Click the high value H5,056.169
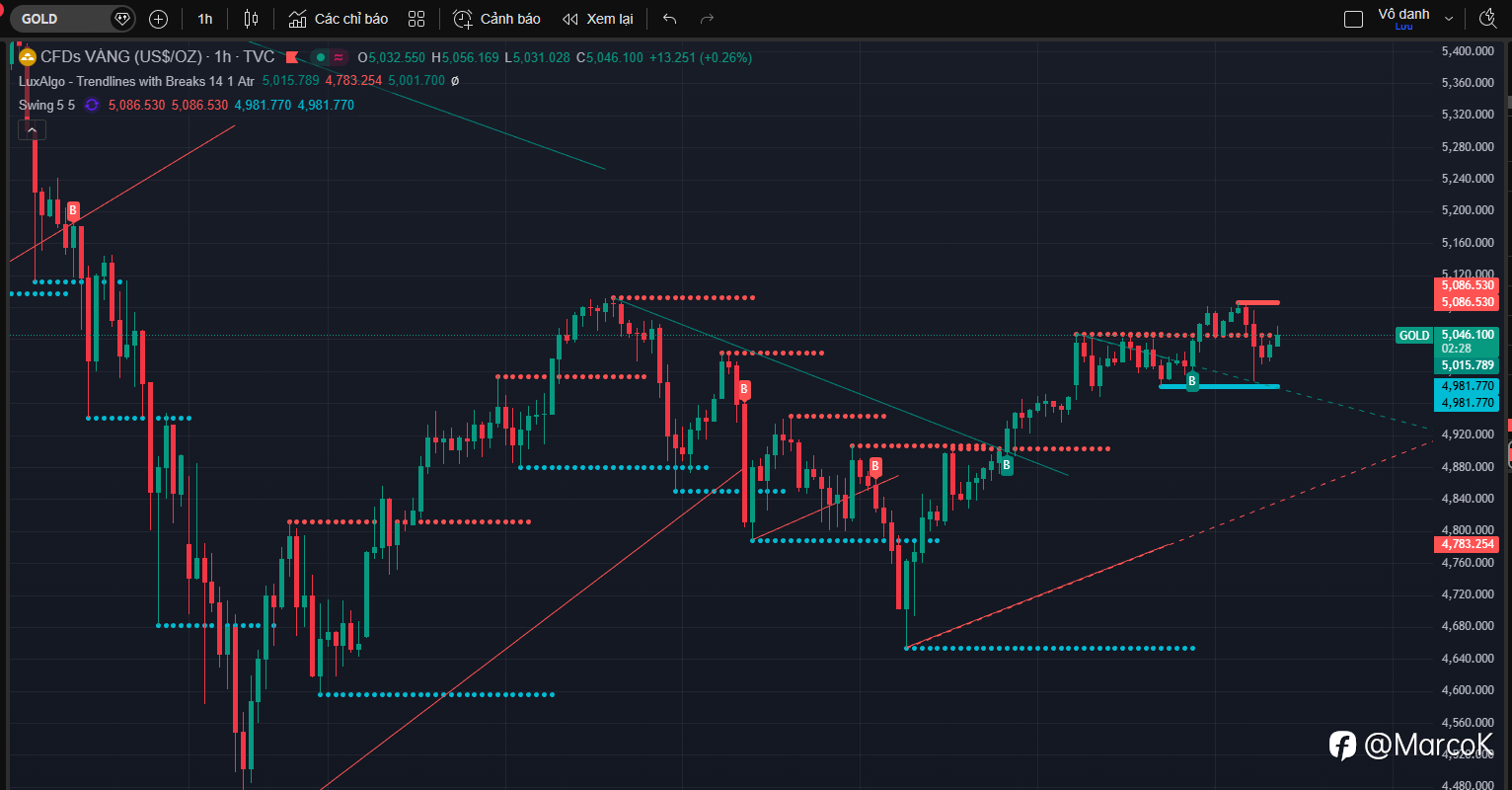 pos(466,57)
